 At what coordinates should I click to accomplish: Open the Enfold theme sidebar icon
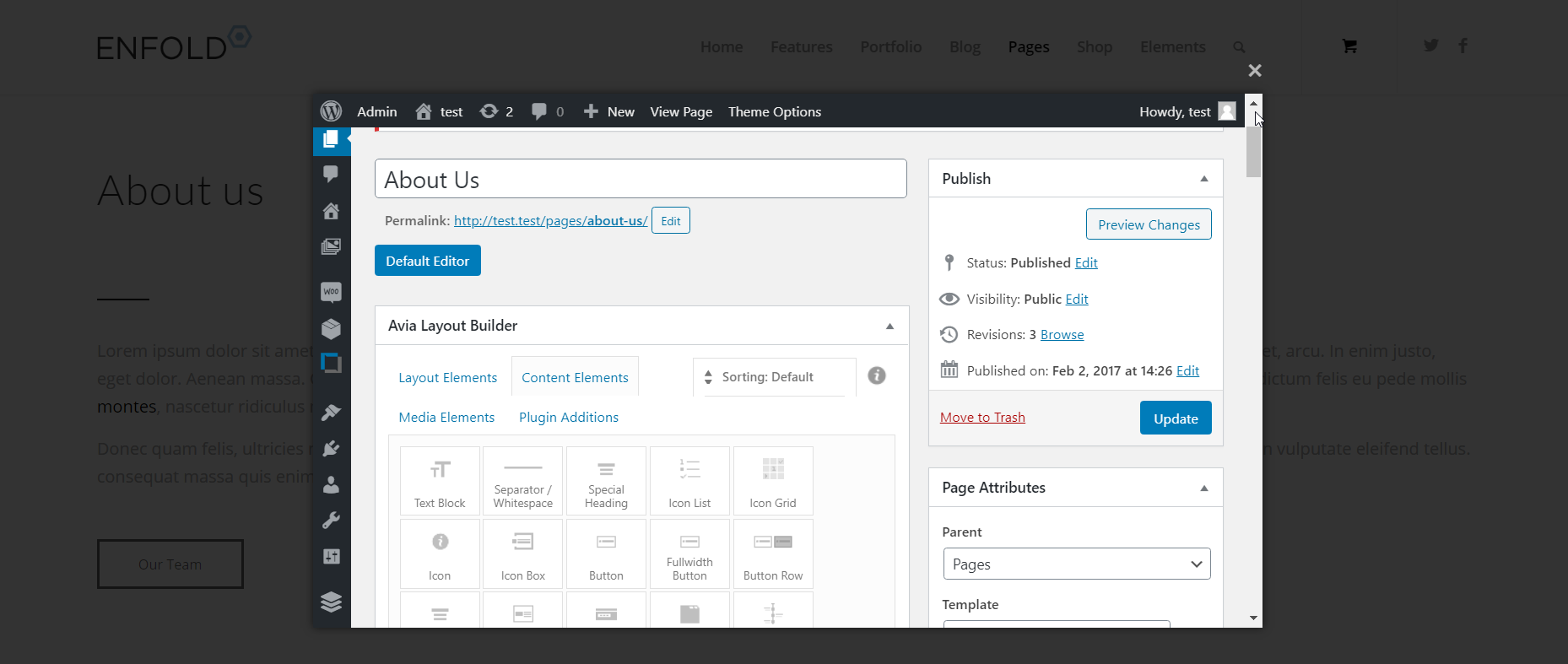pos(331,363)
